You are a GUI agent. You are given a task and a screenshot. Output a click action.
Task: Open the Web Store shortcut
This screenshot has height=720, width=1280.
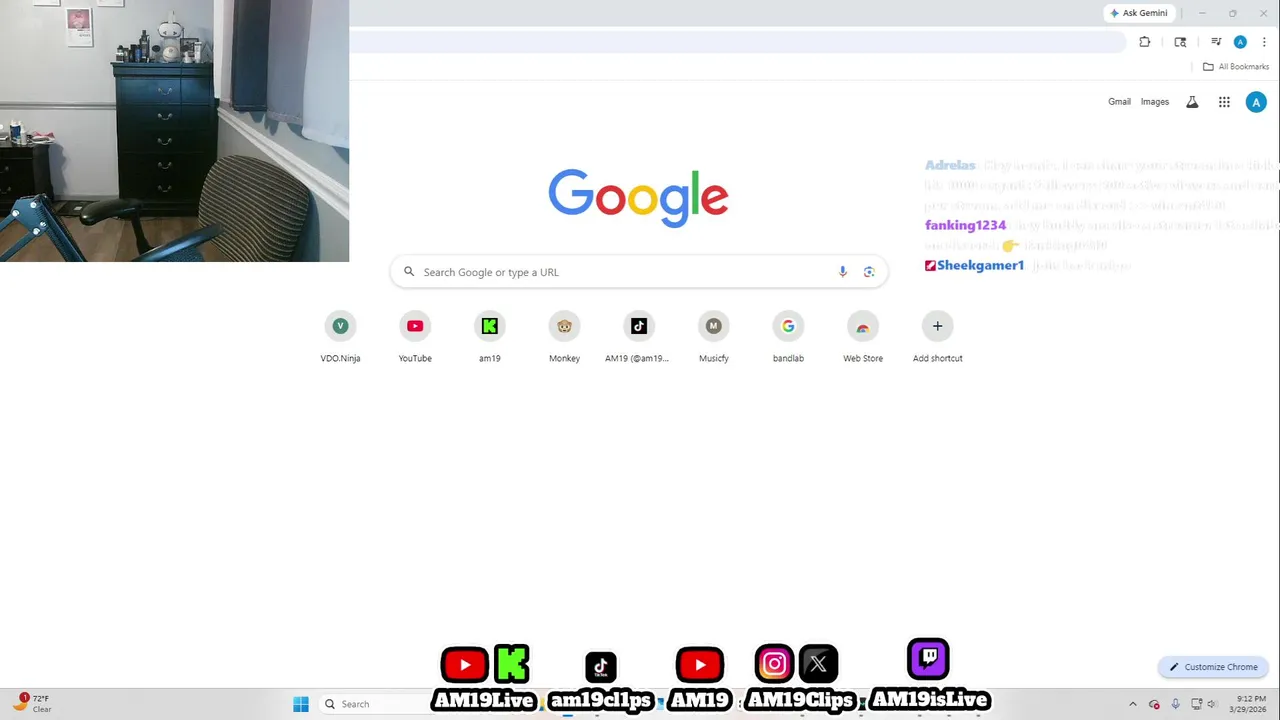coord(863,337)
